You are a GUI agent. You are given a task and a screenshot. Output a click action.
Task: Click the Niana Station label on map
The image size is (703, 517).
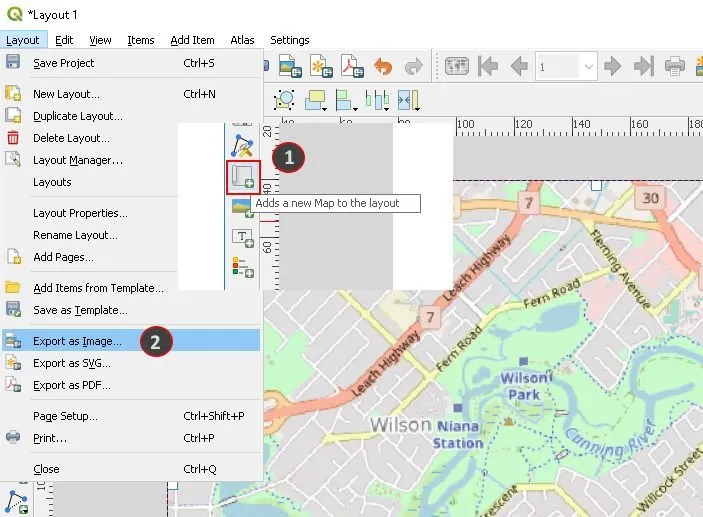(x=458, y=434)
